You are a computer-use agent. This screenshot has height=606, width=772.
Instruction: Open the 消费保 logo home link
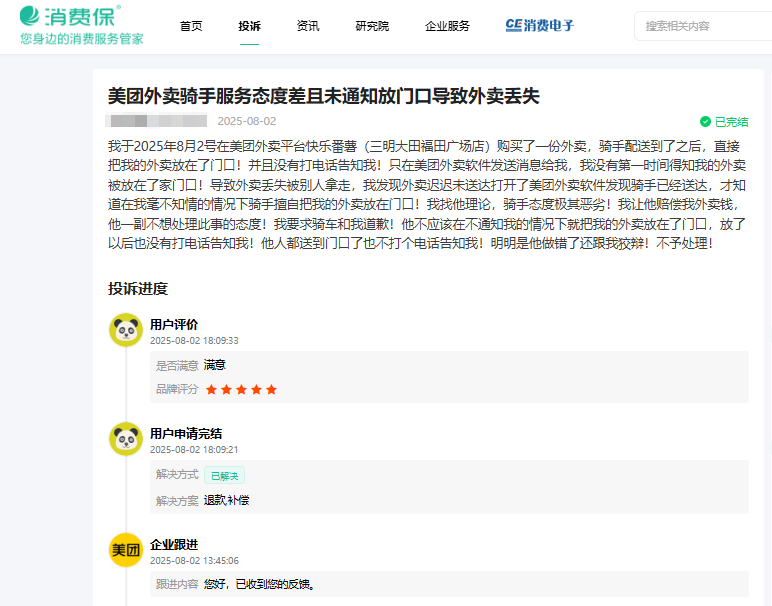(70, 16)
